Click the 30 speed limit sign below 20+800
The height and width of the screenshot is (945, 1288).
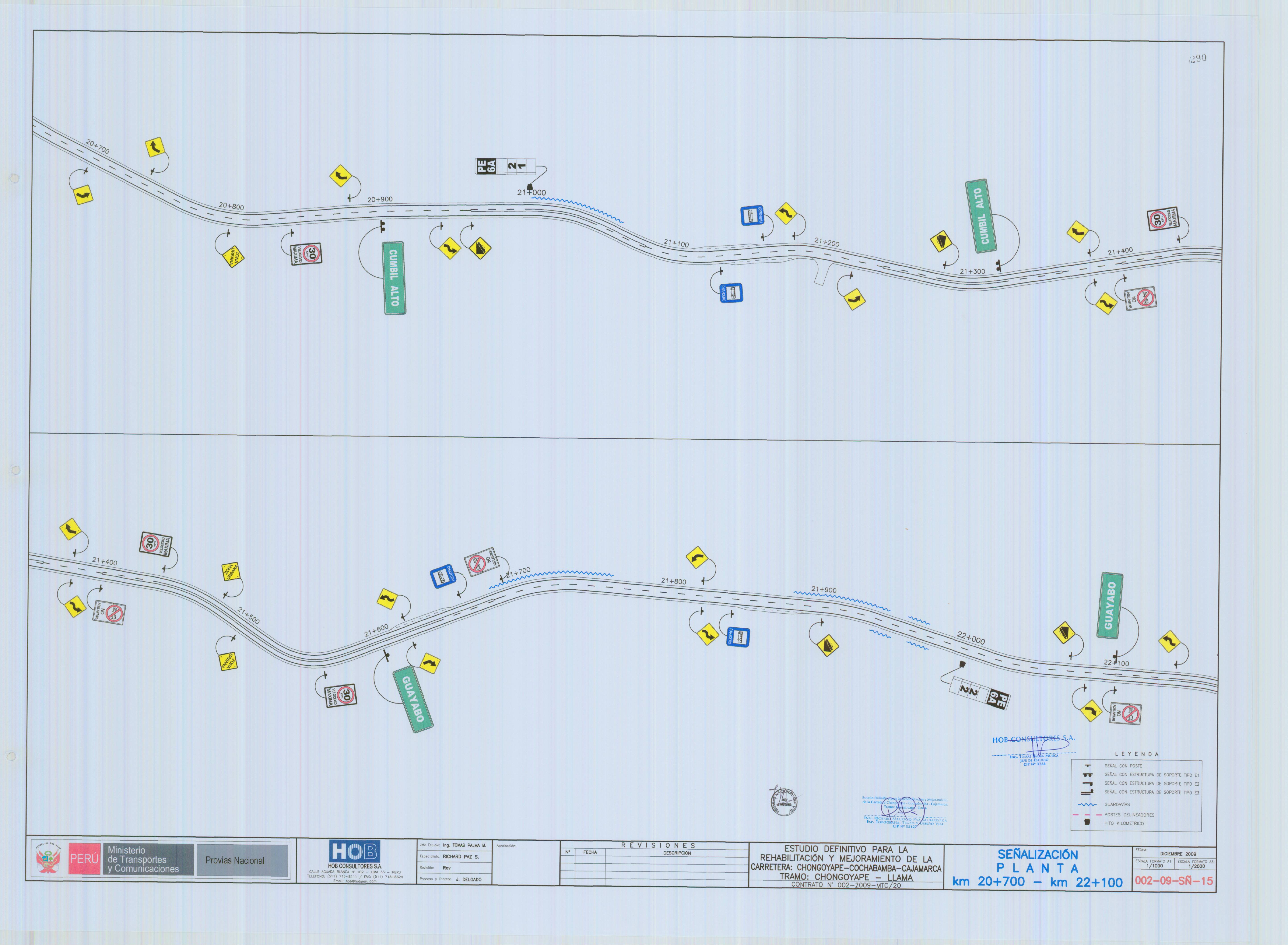pos(307,254)
